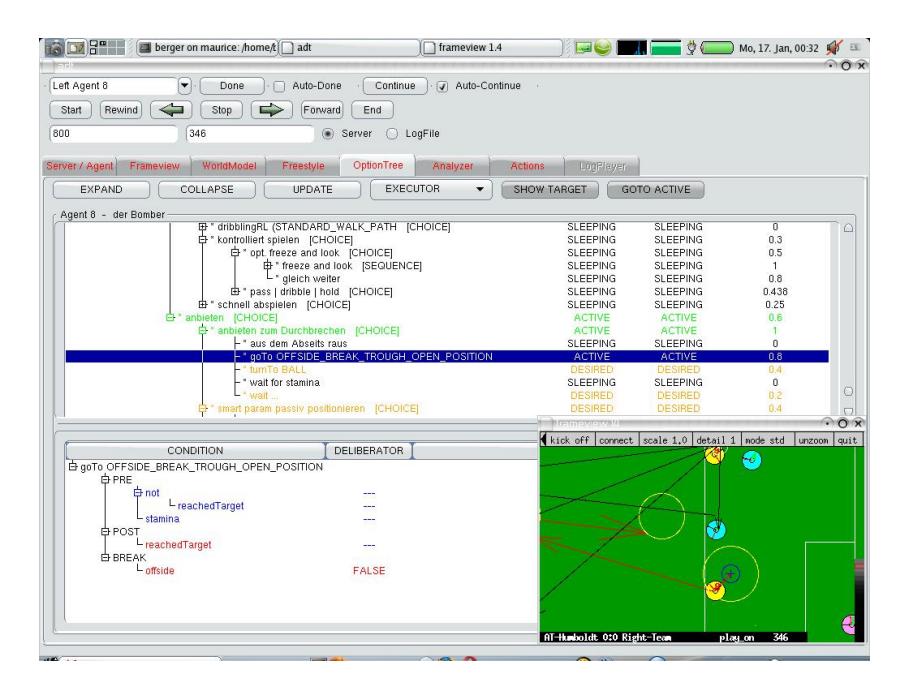Viewport: 900px width, 689px height.
Task: Open the Server / Agent tab
Action: [x=79, y=166]
